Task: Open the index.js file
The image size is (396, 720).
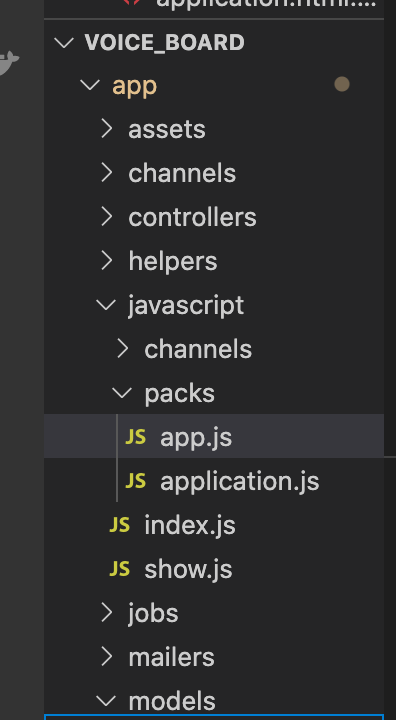Action: 190,525
